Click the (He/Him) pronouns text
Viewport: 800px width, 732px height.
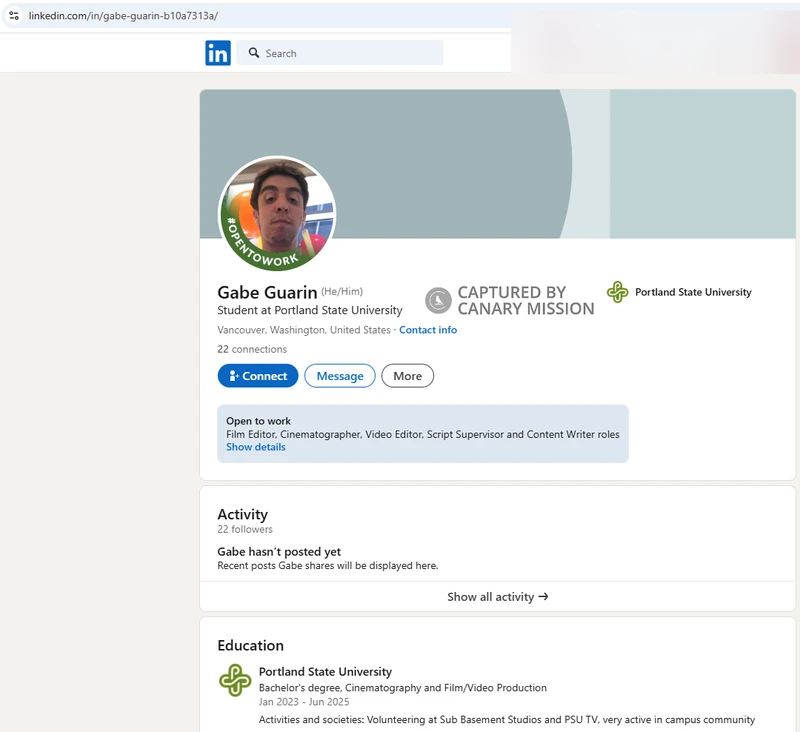coord(342,291)
